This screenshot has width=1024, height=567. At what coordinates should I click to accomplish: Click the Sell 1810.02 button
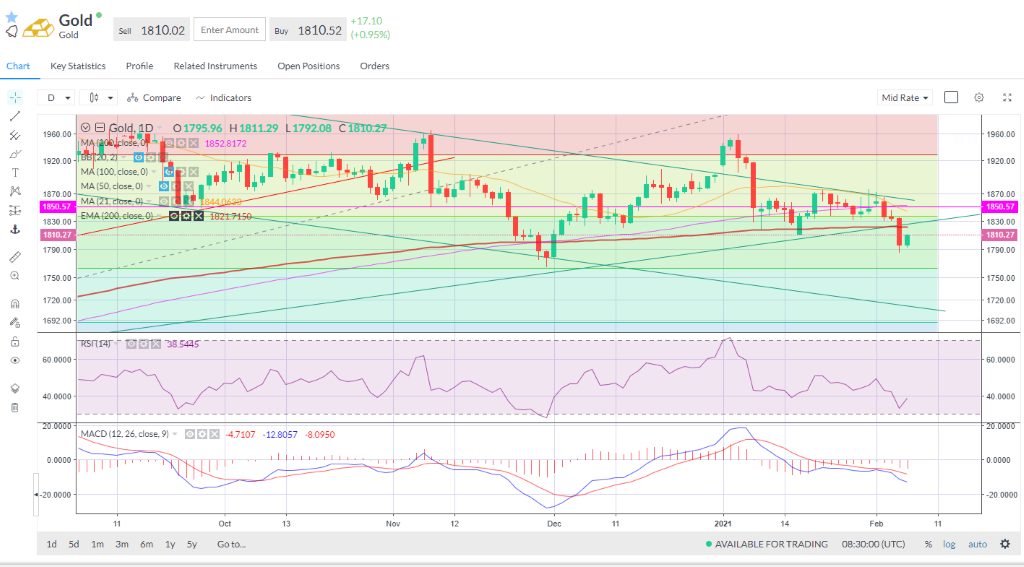click(152, 30)
